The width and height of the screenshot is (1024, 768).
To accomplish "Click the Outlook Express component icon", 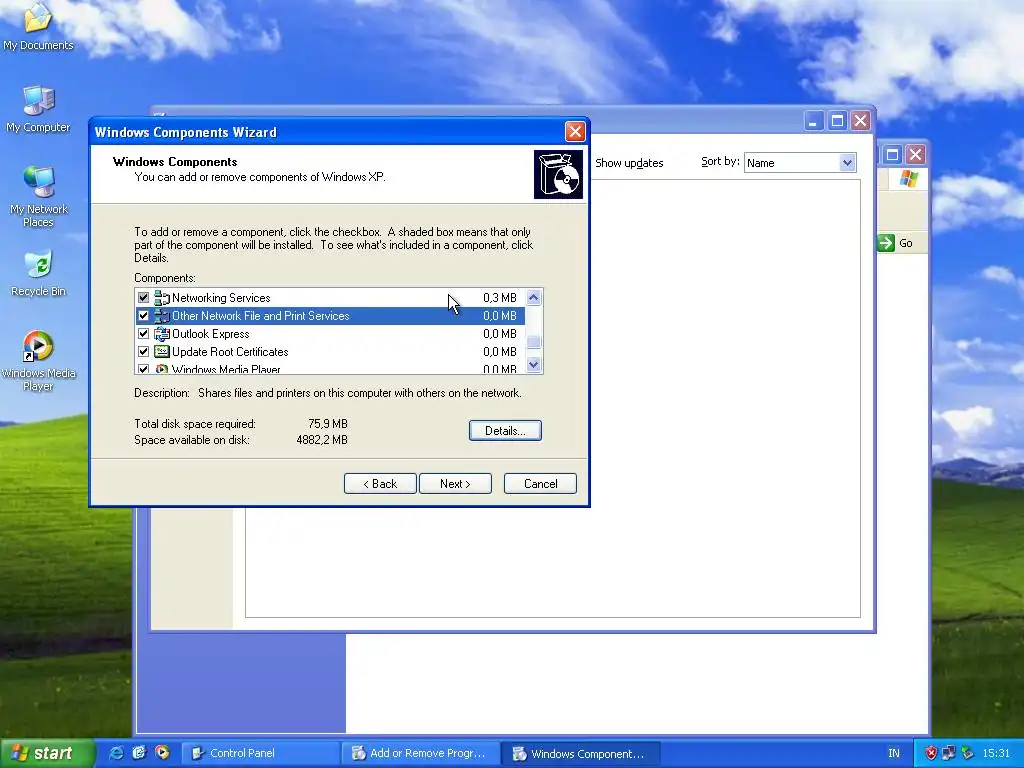I will pyautogui.click(x=161, y=334).
